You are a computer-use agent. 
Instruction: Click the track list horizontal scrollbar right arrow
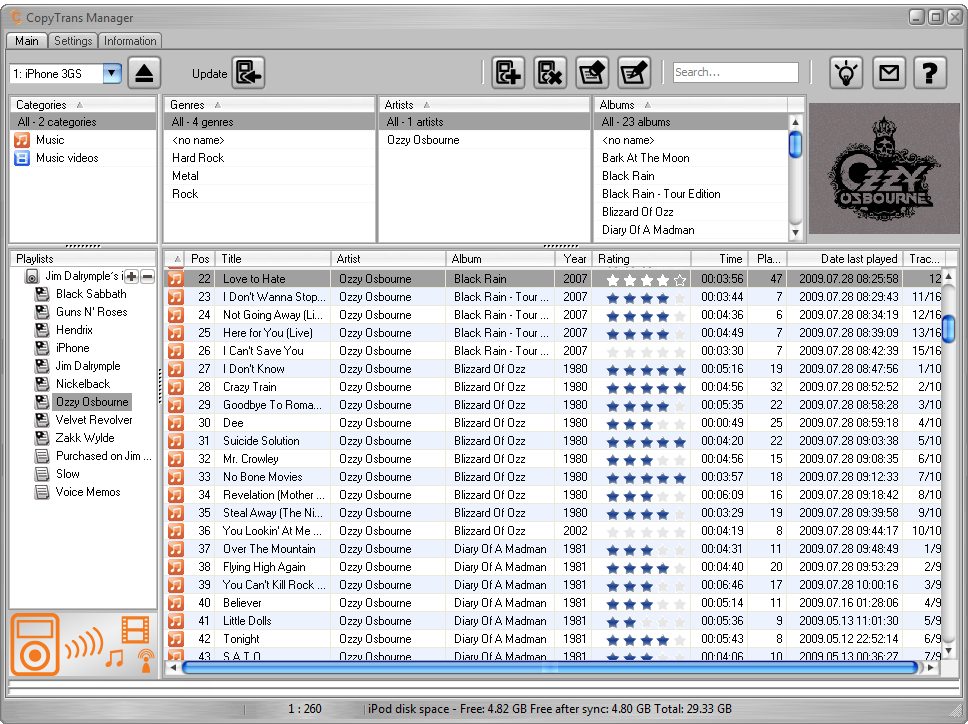coord(930,668)
